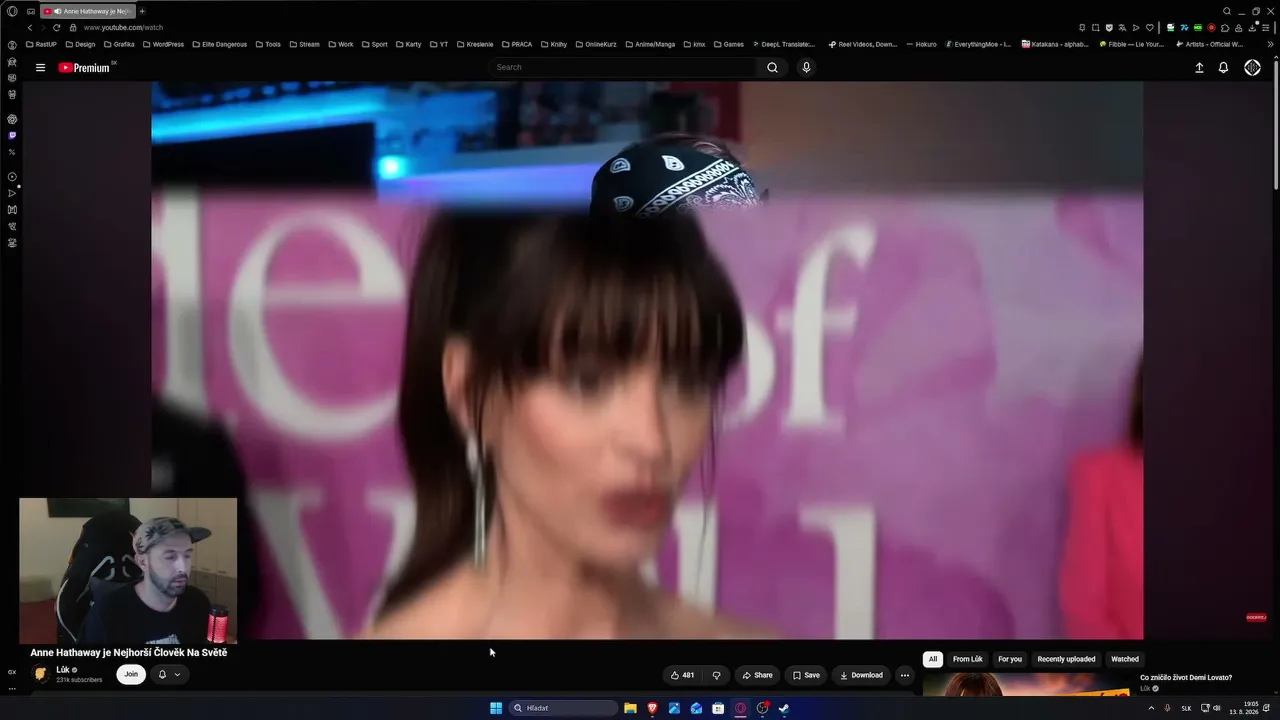The width and height of the screenshot is (1280, 720).
Task: Open the Knihy bookmarks folder
Action: click(553, 44)
